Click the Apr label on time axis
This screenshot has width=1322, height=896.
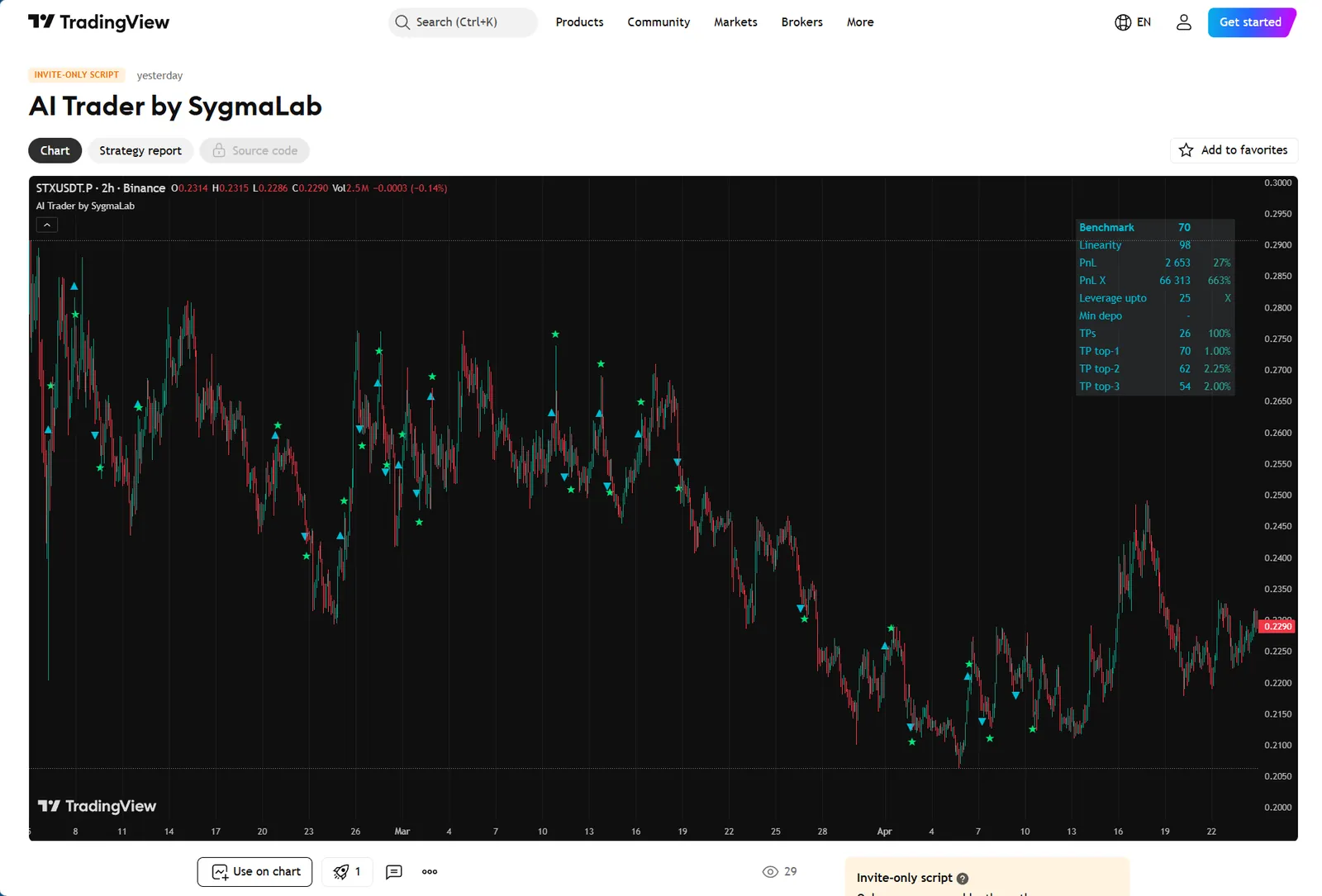[885, 832]
